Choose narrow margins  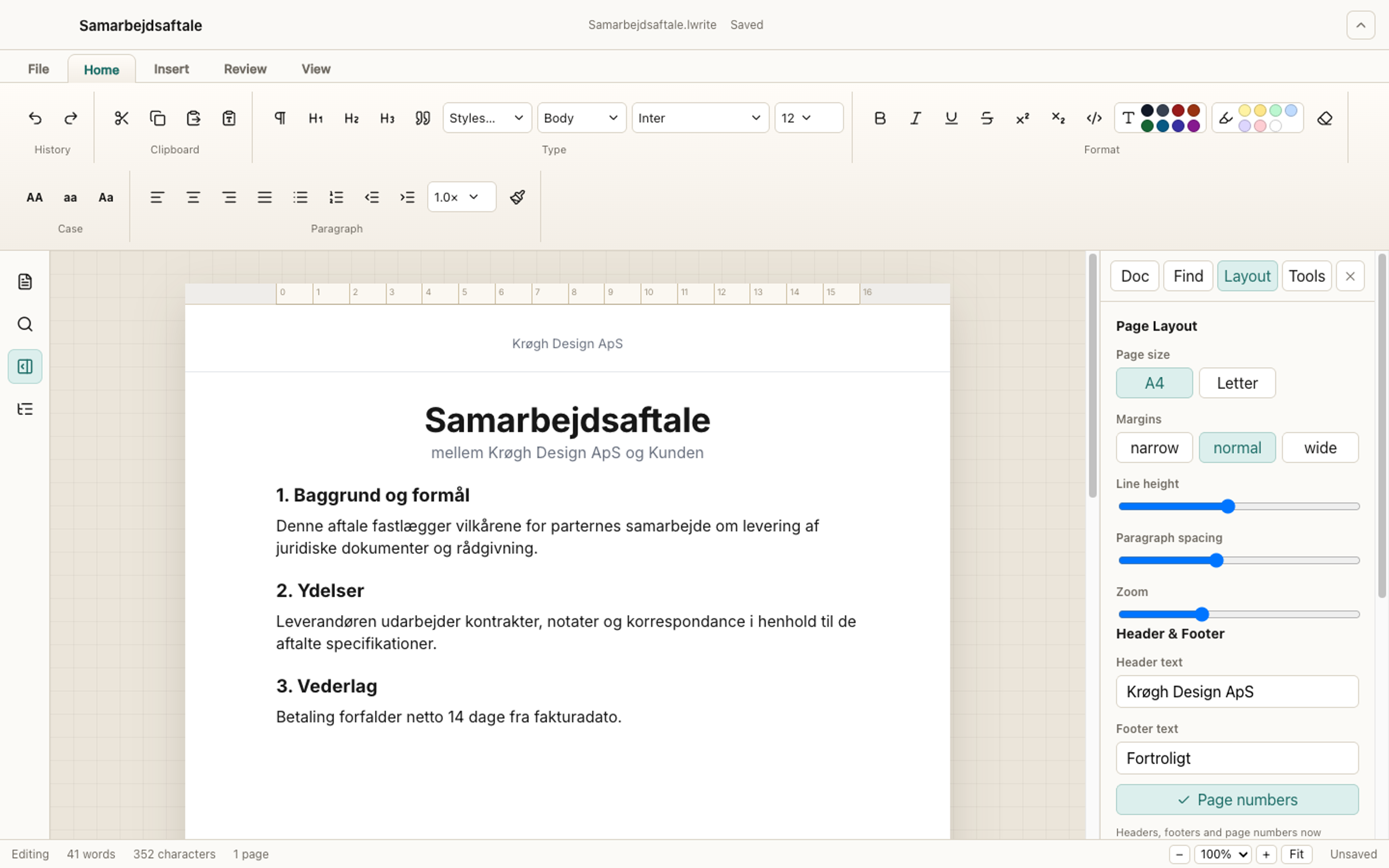(1154, 448)
